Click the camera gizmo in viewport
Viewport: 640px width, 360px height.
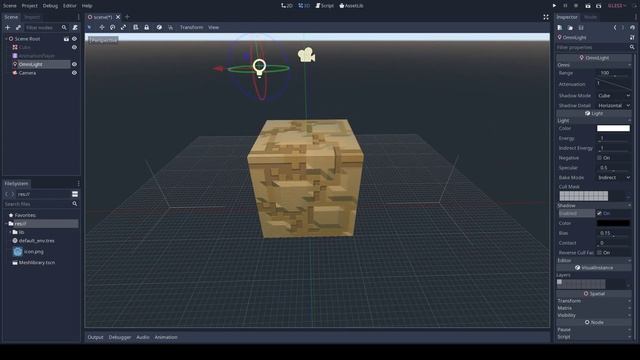306,55
